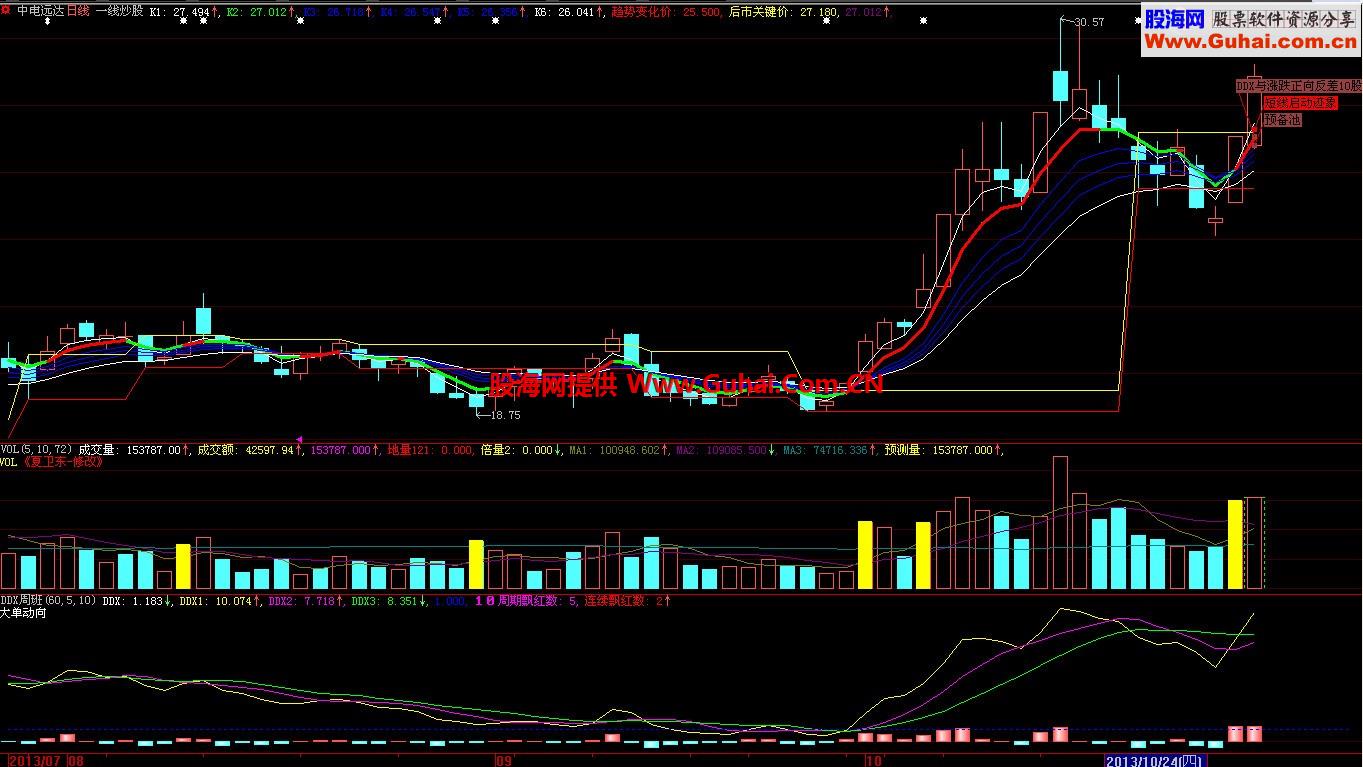This screenshot has height=767, width=1363.
Task: Click the 预备池 signal label
Action: [1282, 119]
